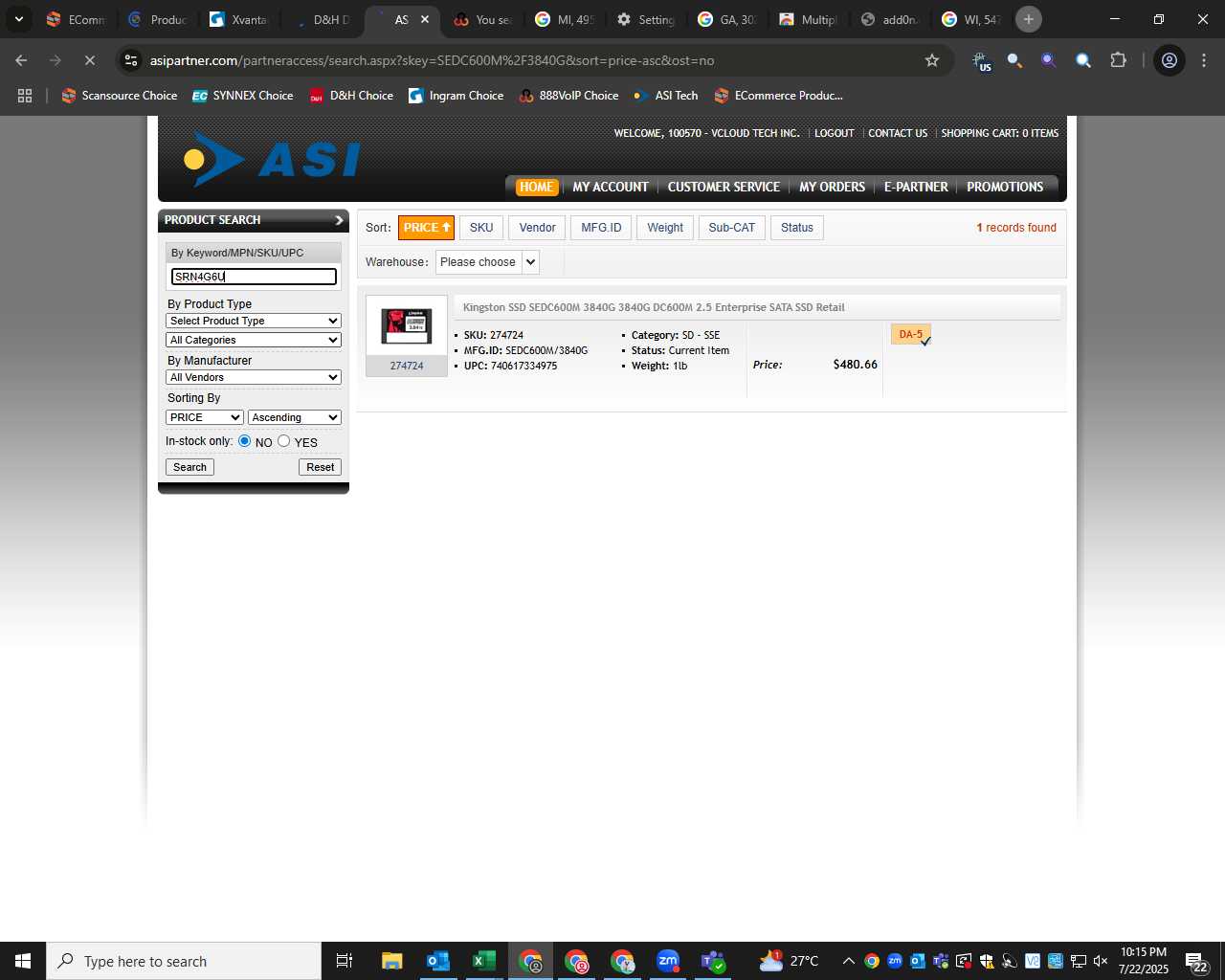Screen dimensions: 1225x980
Task: Close the active ASI tab
Action: pyautogui.click(x=425, y=19)
